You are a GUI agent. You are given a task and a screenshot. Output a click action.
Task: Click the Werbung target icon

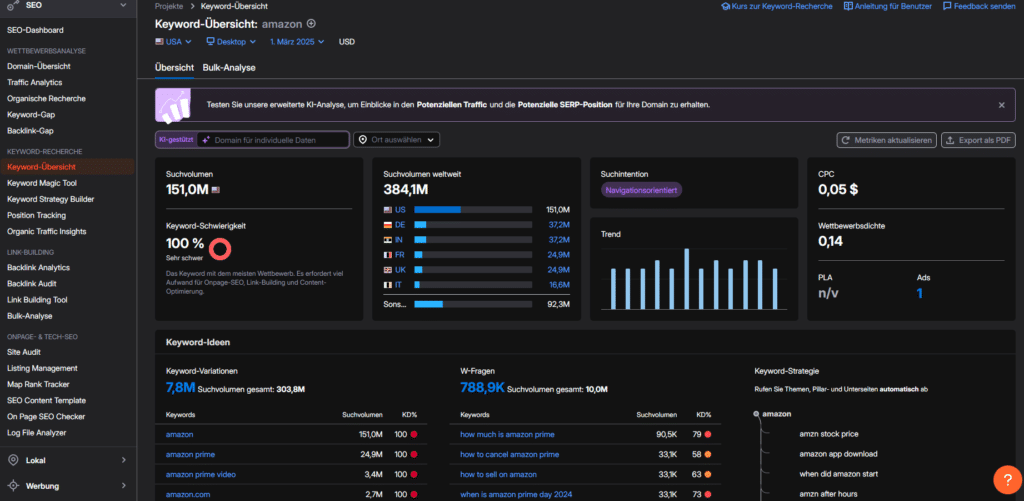pos(12,486)
